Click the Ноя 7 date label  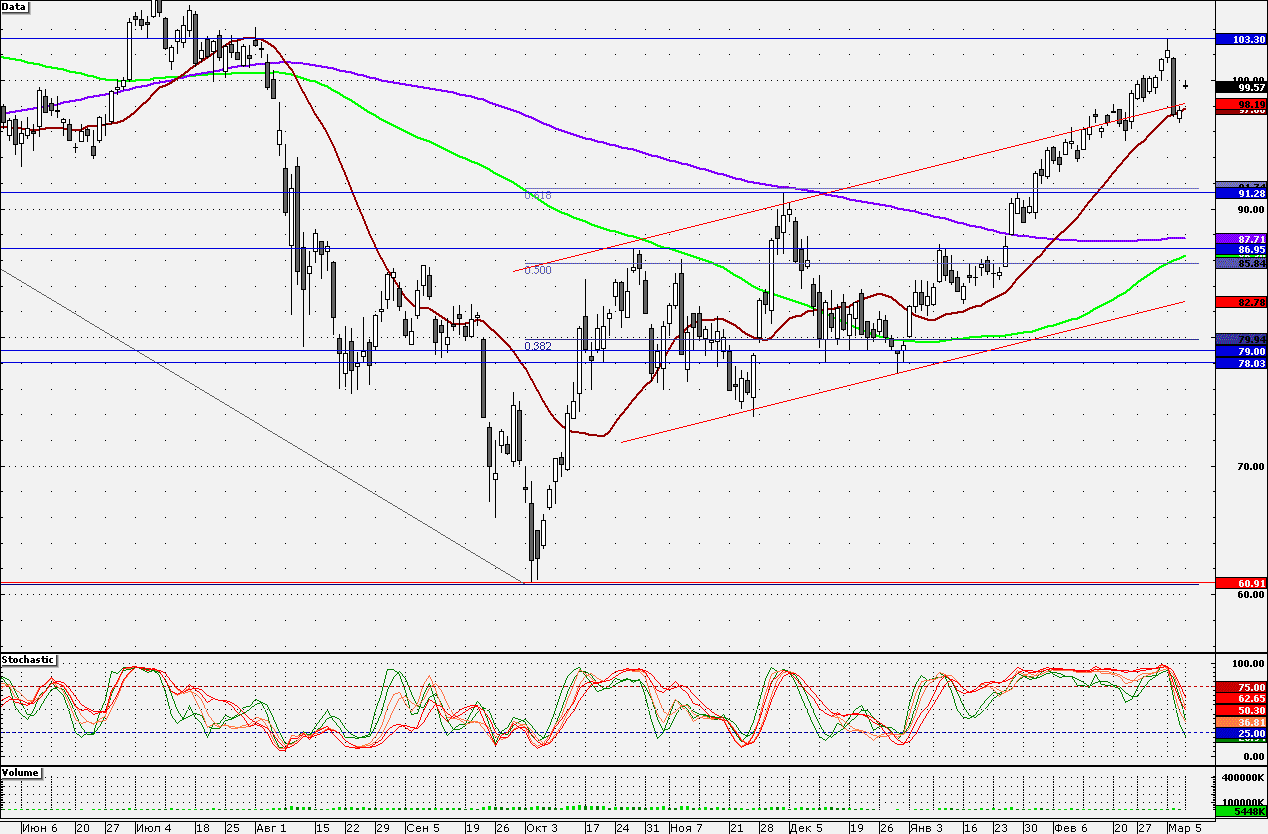click(688, 827)
